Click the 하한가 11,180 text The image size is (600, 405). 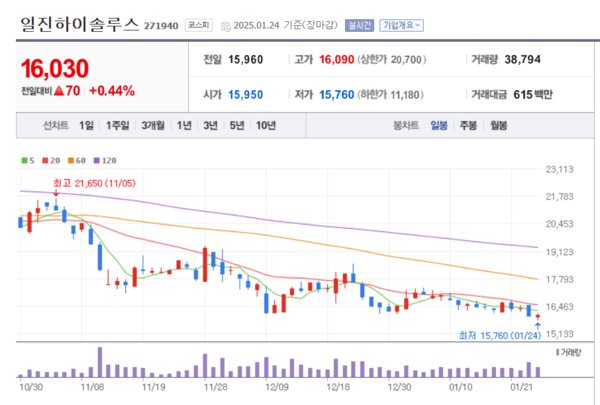click(390, 95)
